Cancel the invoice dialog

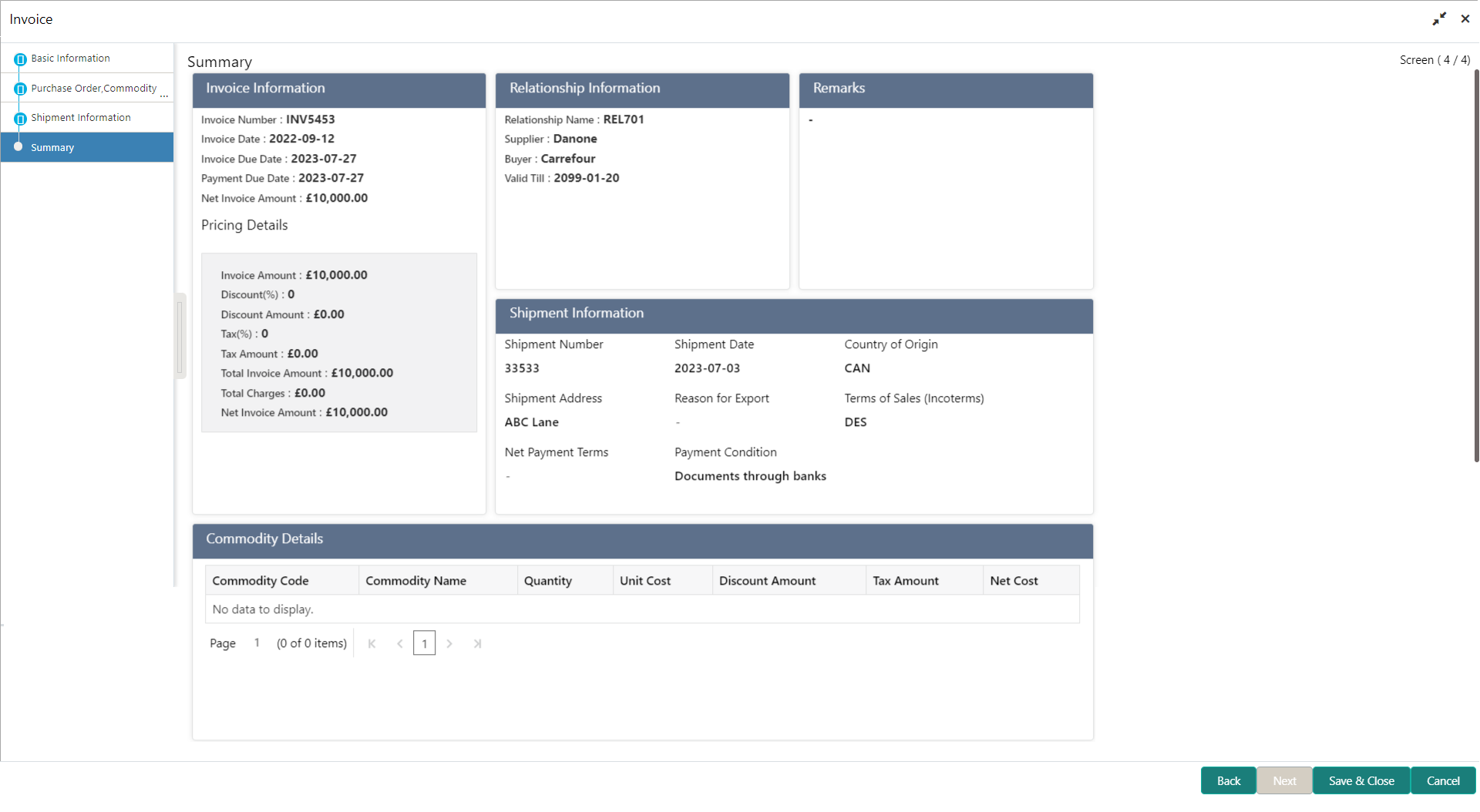[1443, 780]
